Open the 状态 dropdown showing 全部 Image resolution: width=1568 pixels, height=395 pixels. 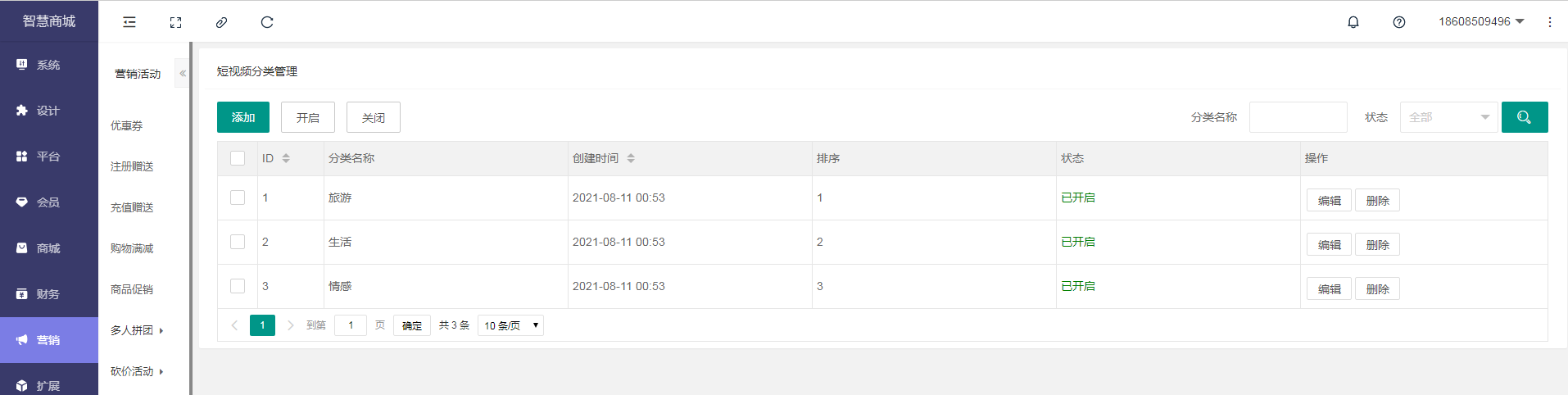[x=1448, y=117]
